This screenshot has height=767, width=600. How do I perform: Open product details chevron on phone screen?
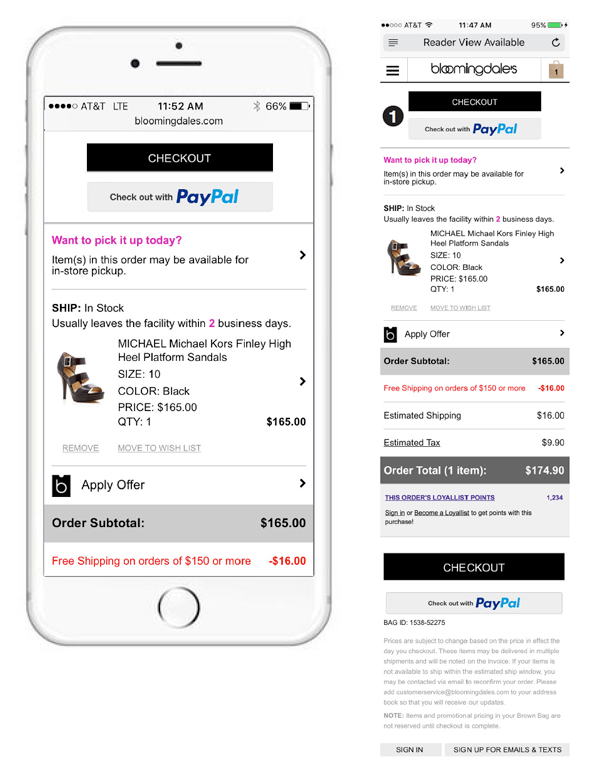click(x=303, y=381)
